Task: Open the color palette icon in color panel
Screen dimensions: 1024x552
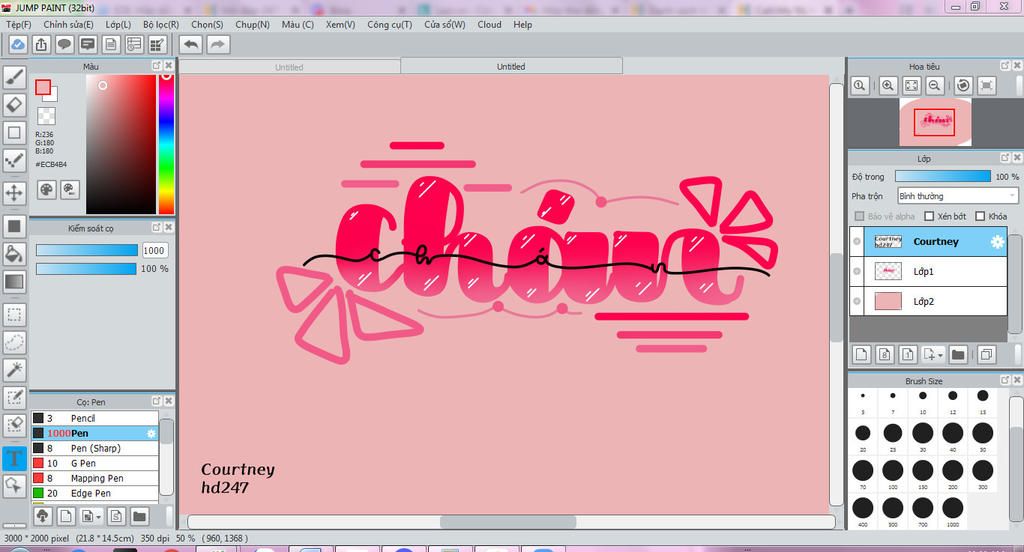Action: point(46,189)
